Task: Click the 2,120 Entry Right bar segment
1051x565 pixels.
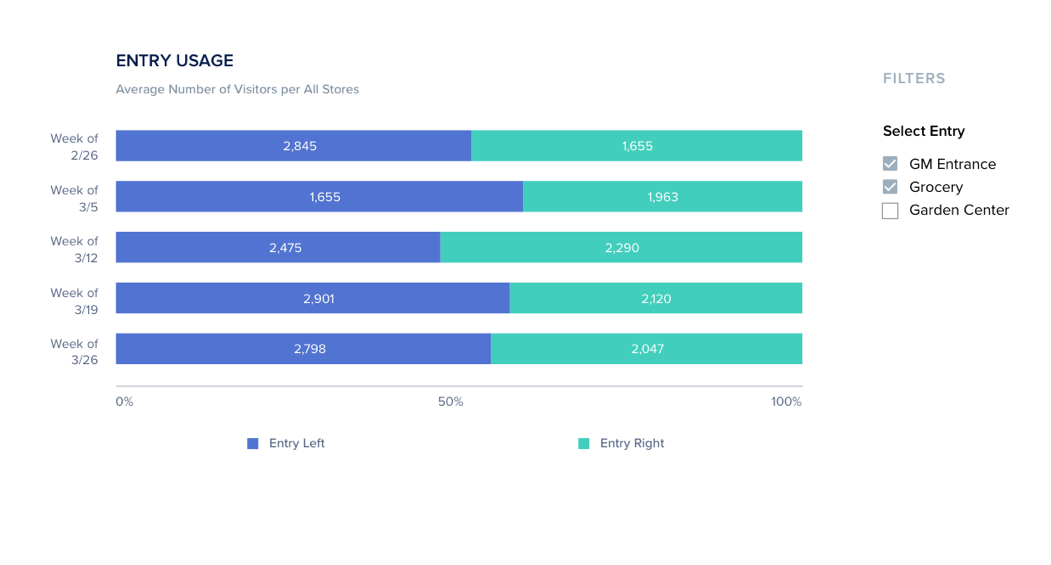Action: (656, 298)
